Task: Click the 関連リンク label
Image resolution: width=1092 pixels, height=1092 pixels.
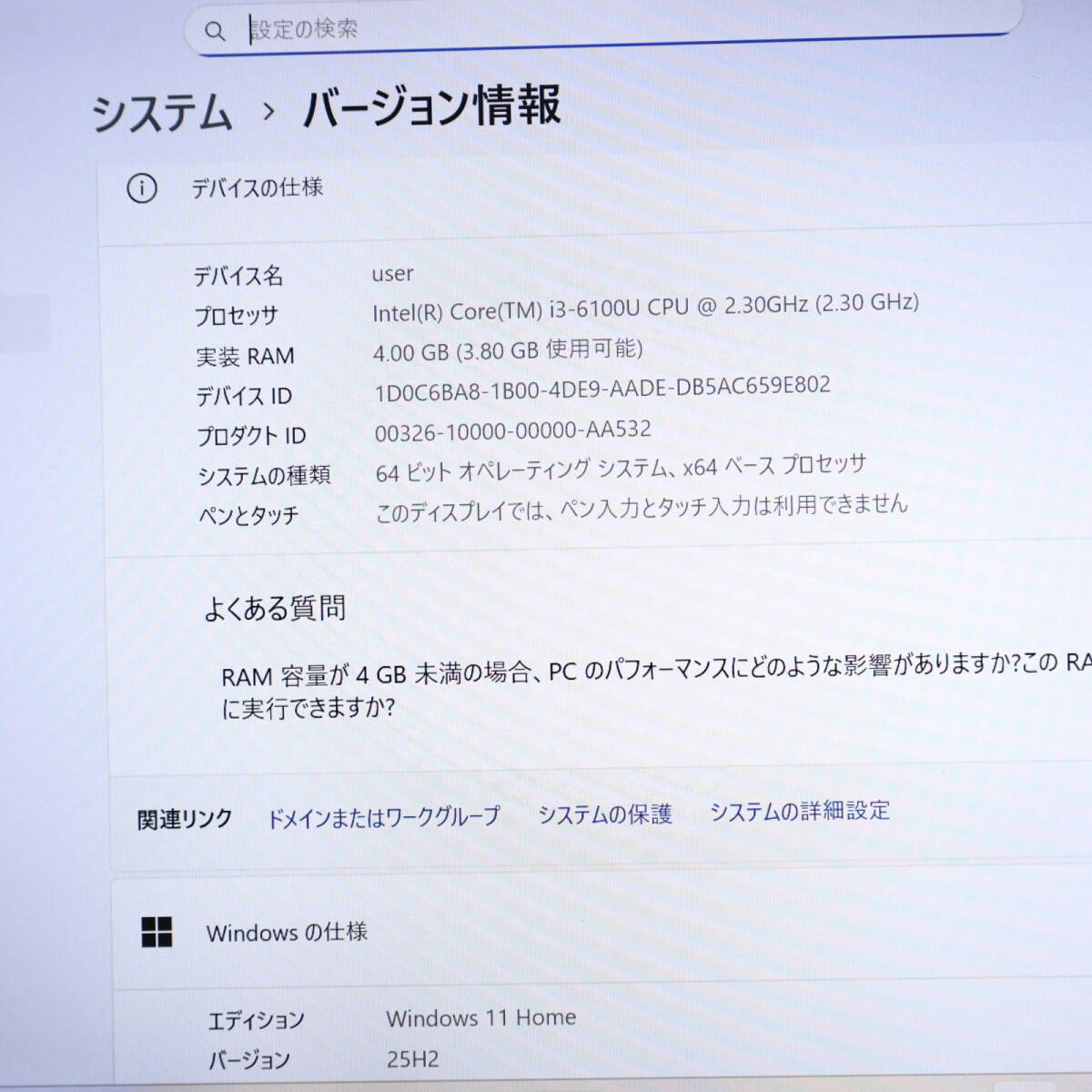Action: pos(185,820)
